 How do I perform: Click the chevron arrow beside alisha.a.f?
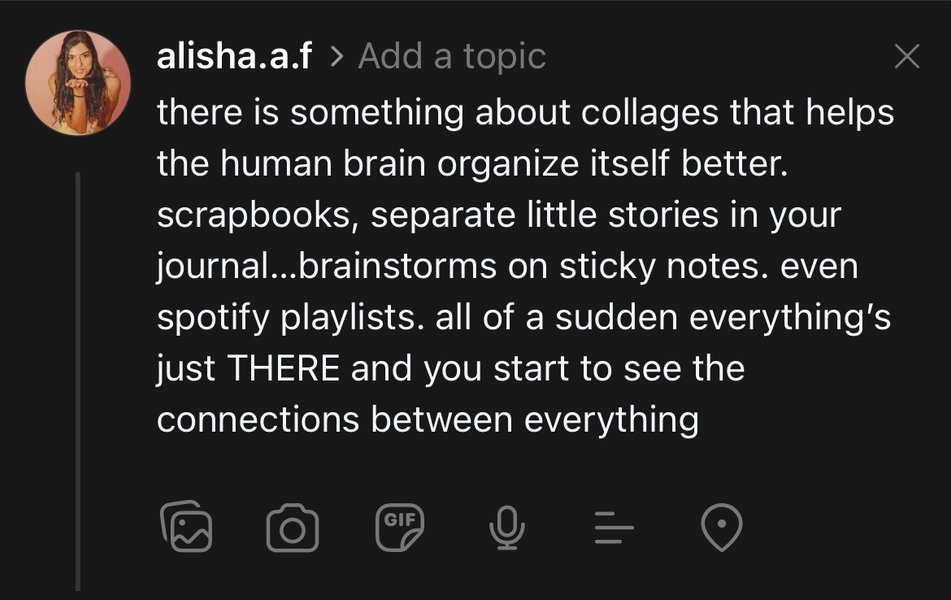tap(336, 57)
